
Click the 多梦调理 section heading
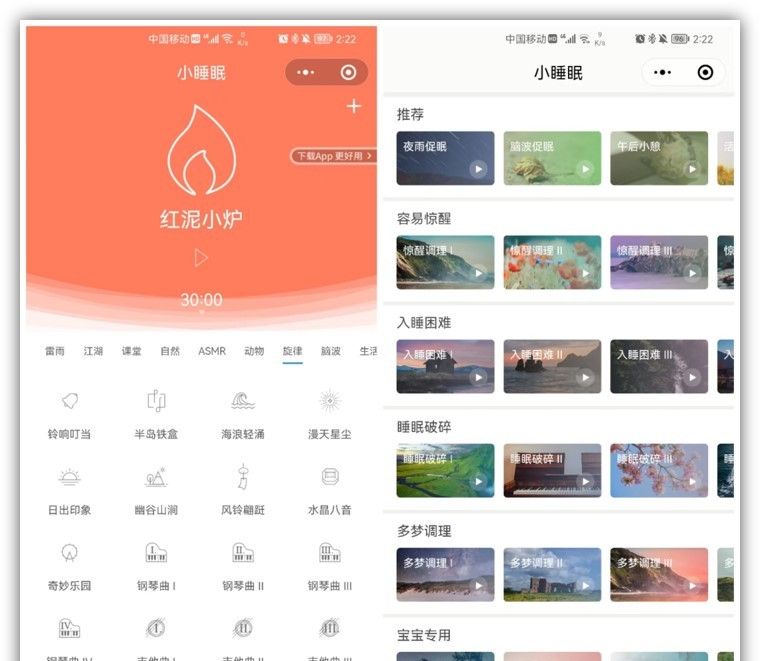coord(424,531)
